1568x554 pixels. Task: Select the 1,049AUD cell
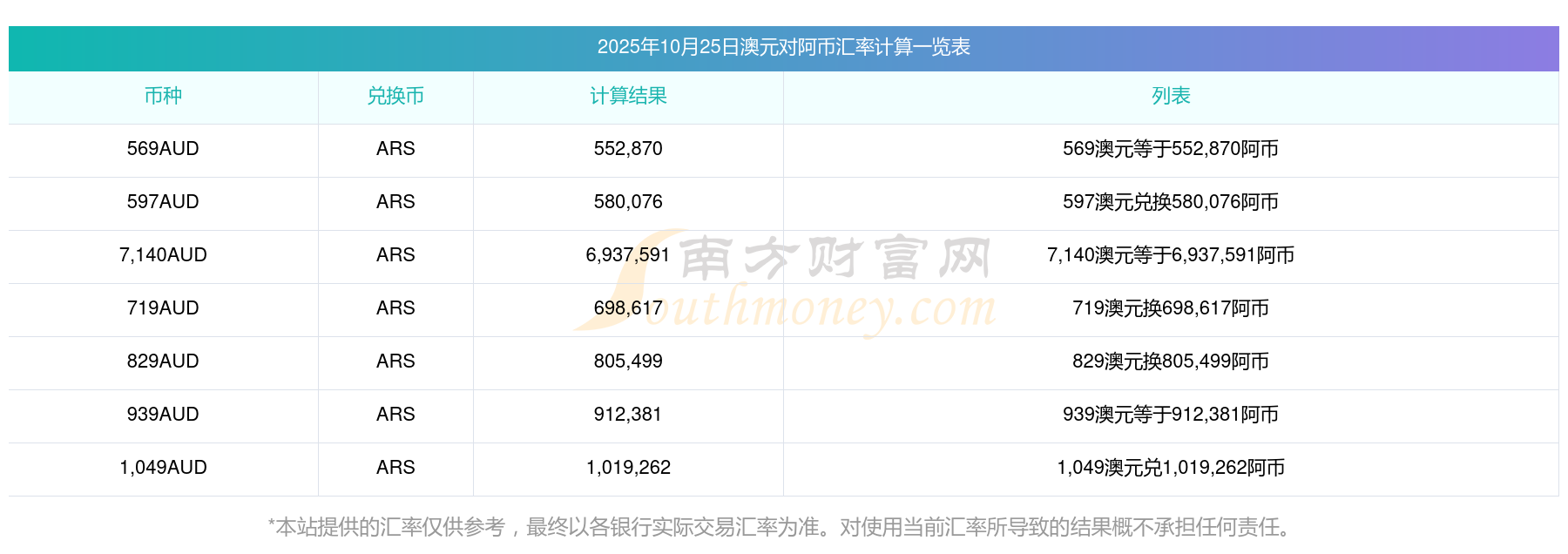(163, 468)
